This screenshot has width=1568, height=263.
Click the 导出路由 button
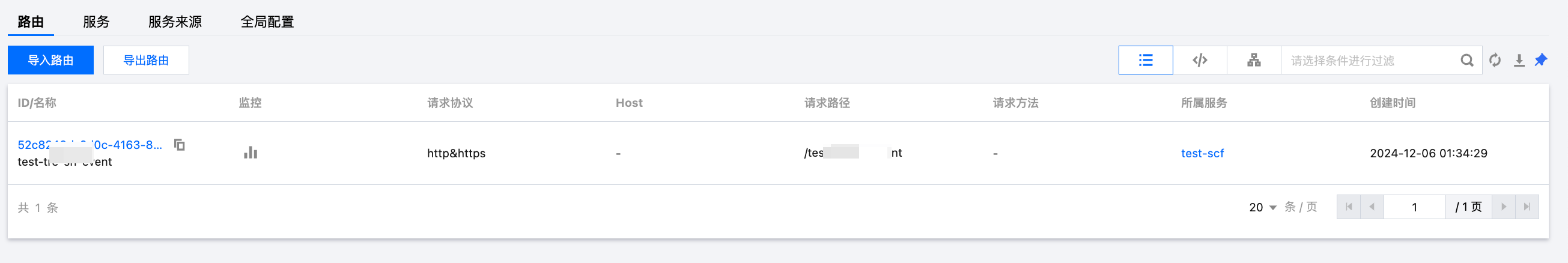click(146, 60)
